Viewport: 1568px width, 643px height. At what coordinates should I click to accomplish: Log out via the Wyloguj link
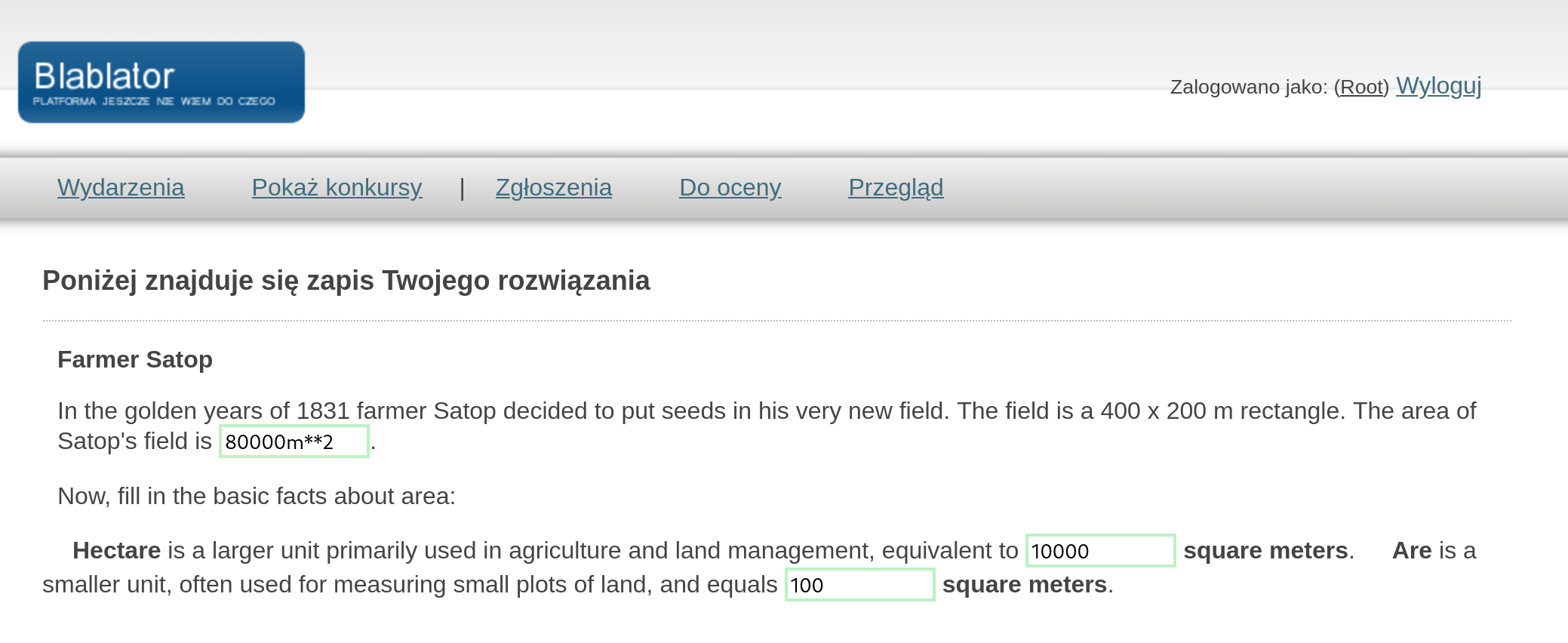[x=1438, y=86]
